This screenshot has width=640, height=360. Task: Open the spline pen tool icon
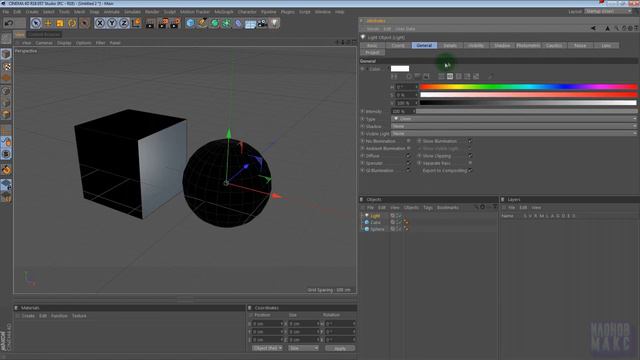pos(202,23)
